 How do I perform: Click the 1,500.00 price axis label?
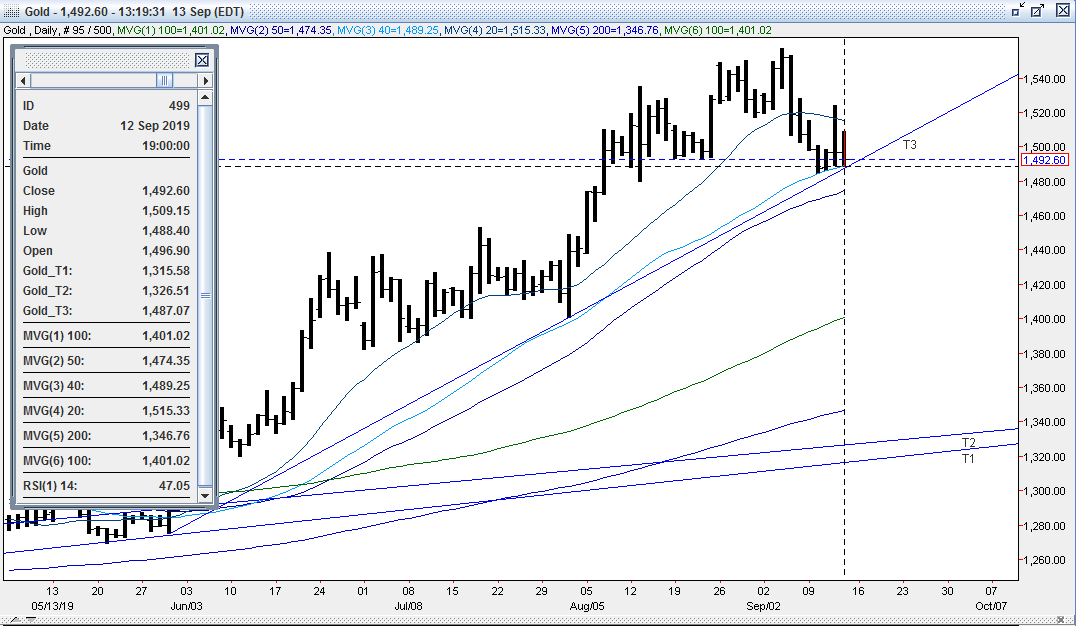(x=1044, y=148)
